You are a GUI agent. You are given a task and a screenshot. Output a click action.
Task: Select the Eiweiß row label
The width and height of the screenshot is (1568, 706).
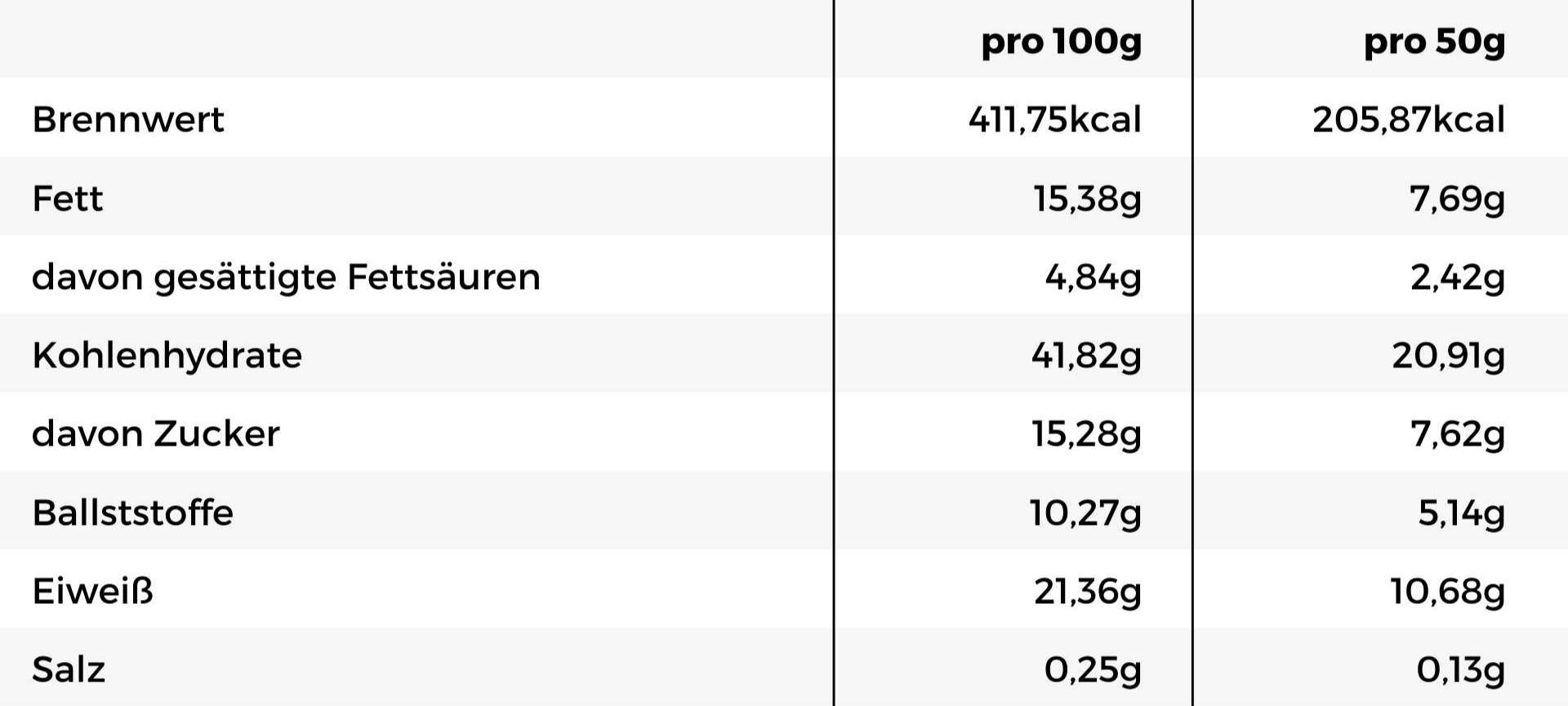point(92,591)
